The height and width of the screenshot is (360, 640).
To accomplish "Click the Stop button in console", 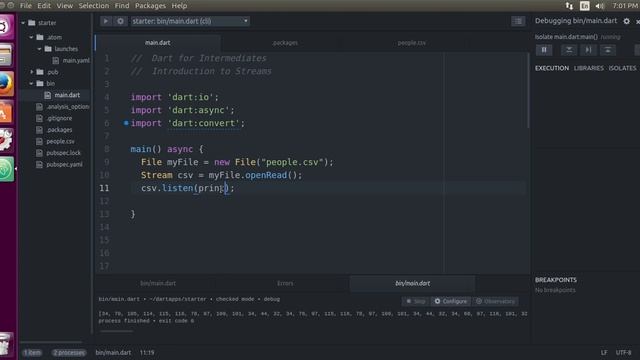I will pos(415,301).
